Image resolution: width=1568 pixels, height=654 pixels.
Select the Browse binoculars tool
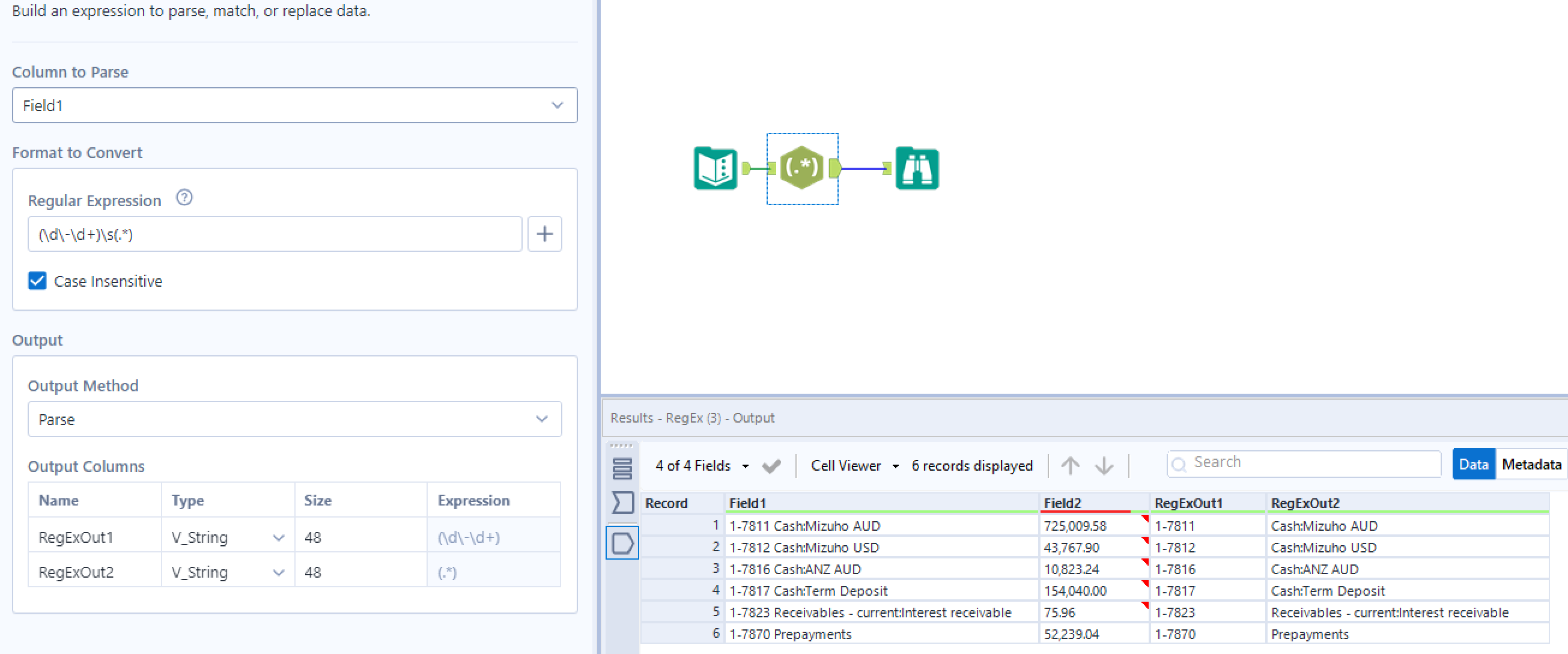[917, 169]
